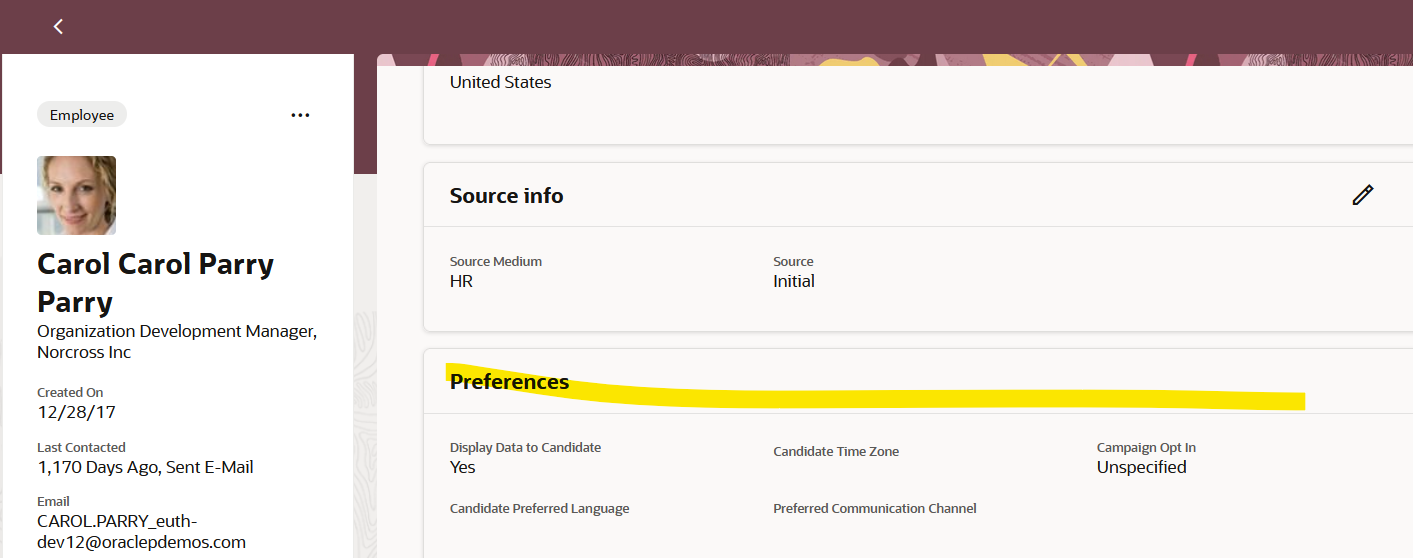Open Carol Parry's profile photo

tap(76, 195)
